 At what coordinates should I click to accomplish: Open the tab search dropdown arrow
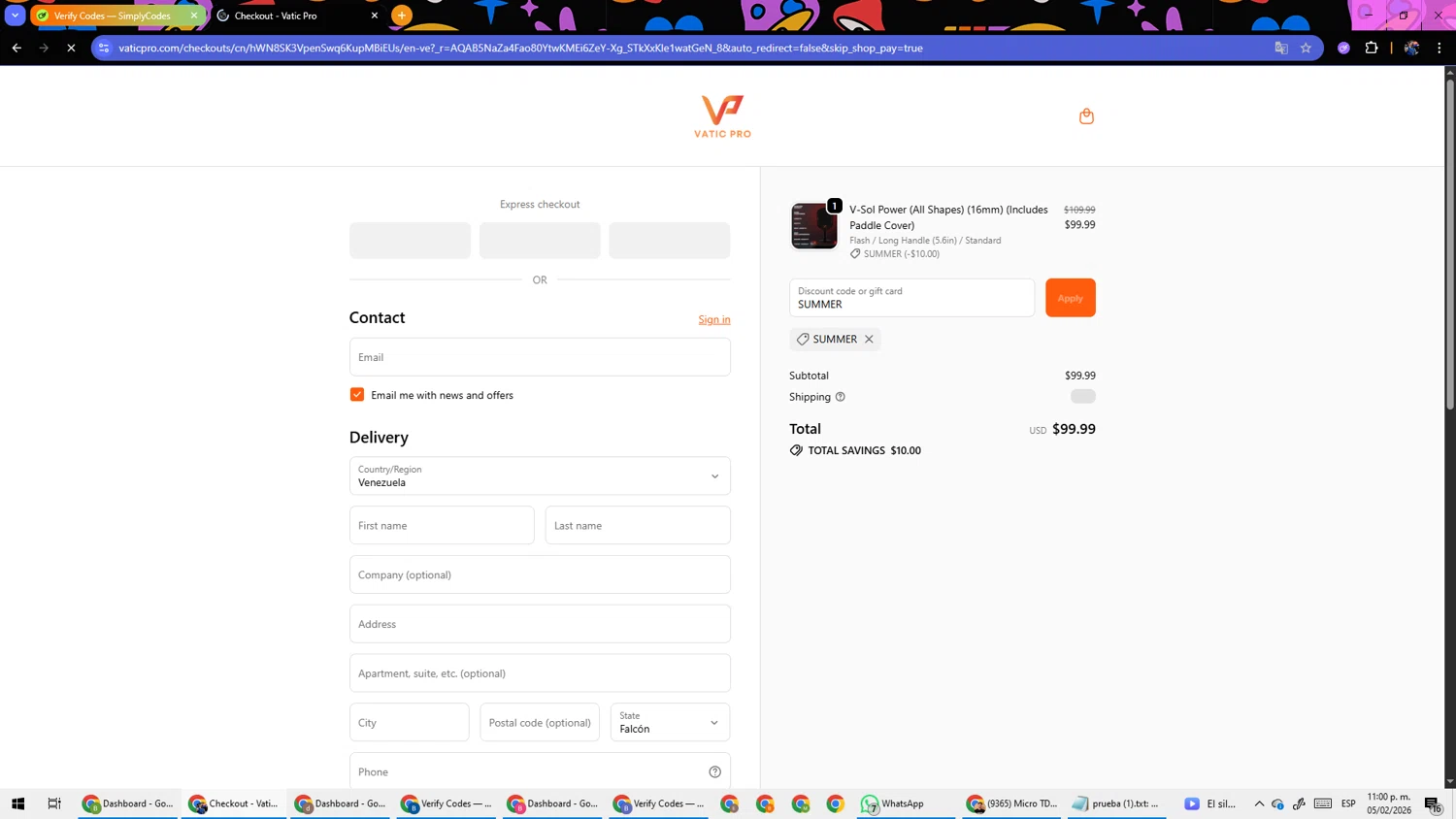click(15, 16)
